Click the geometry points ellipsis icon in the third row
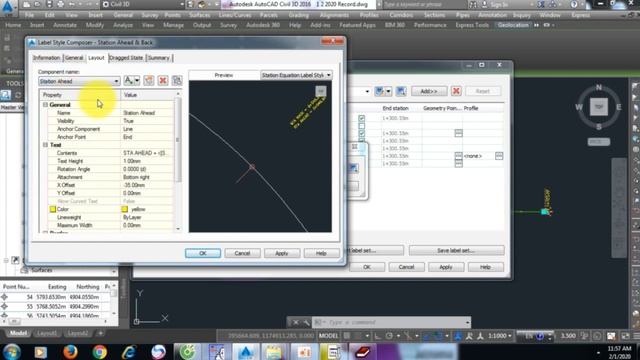This screenshot has height=360, width=640. (x=458, y=133)
